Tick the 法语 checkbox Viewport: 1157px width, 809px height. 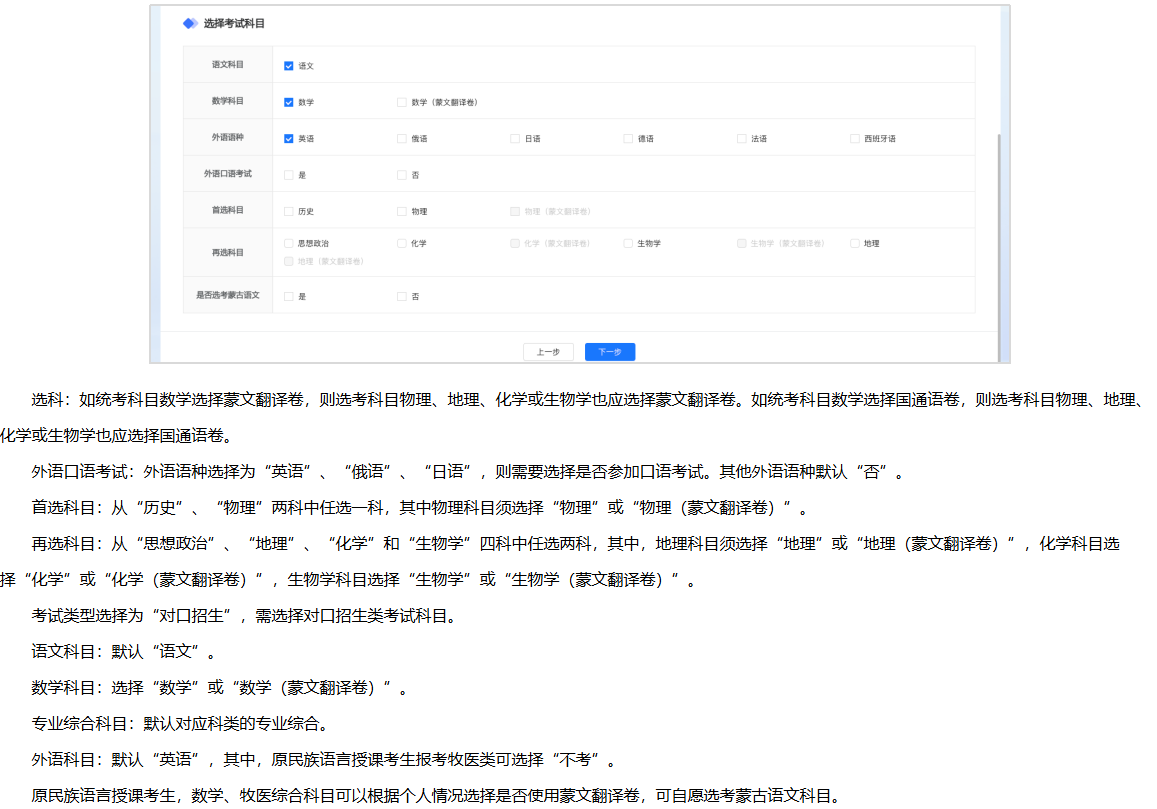pyautogui.click(x=742, y=139)
